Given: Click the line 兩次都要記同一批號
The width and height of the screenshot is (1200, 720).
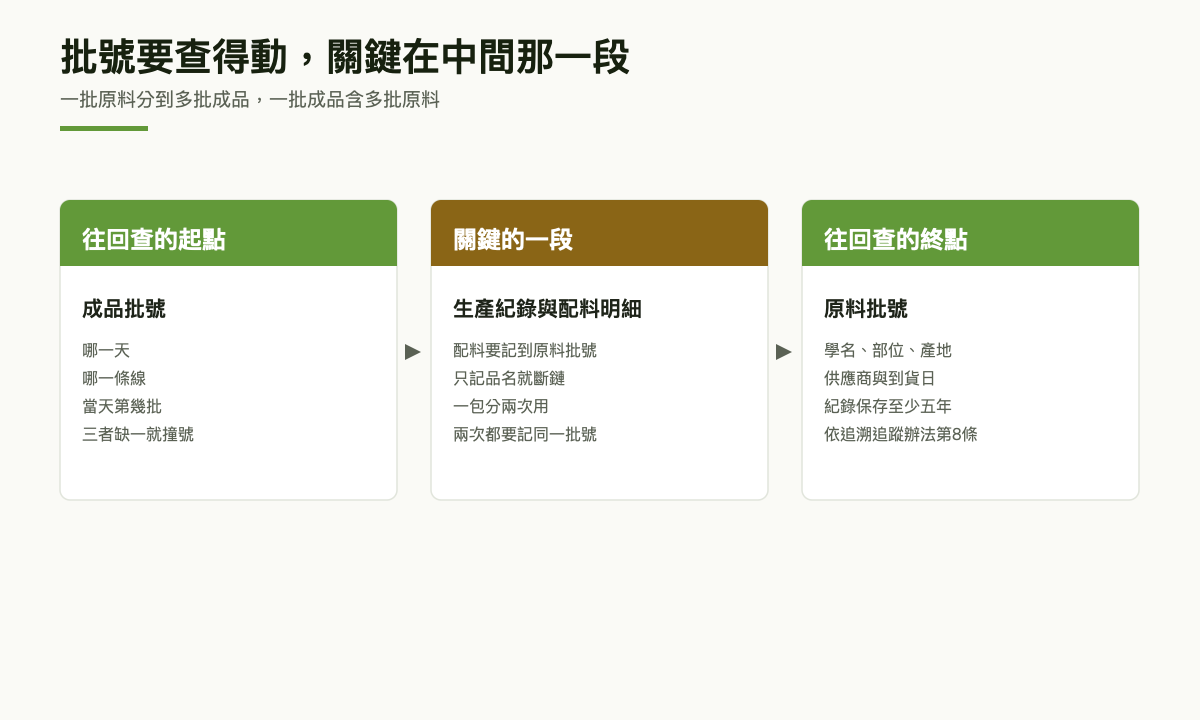Looking at the screenshot, I should tap(525, 434).
